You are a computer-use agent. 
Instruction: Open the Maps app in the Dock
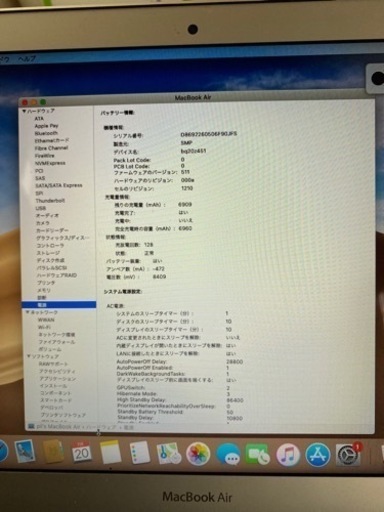pos(169,453)
